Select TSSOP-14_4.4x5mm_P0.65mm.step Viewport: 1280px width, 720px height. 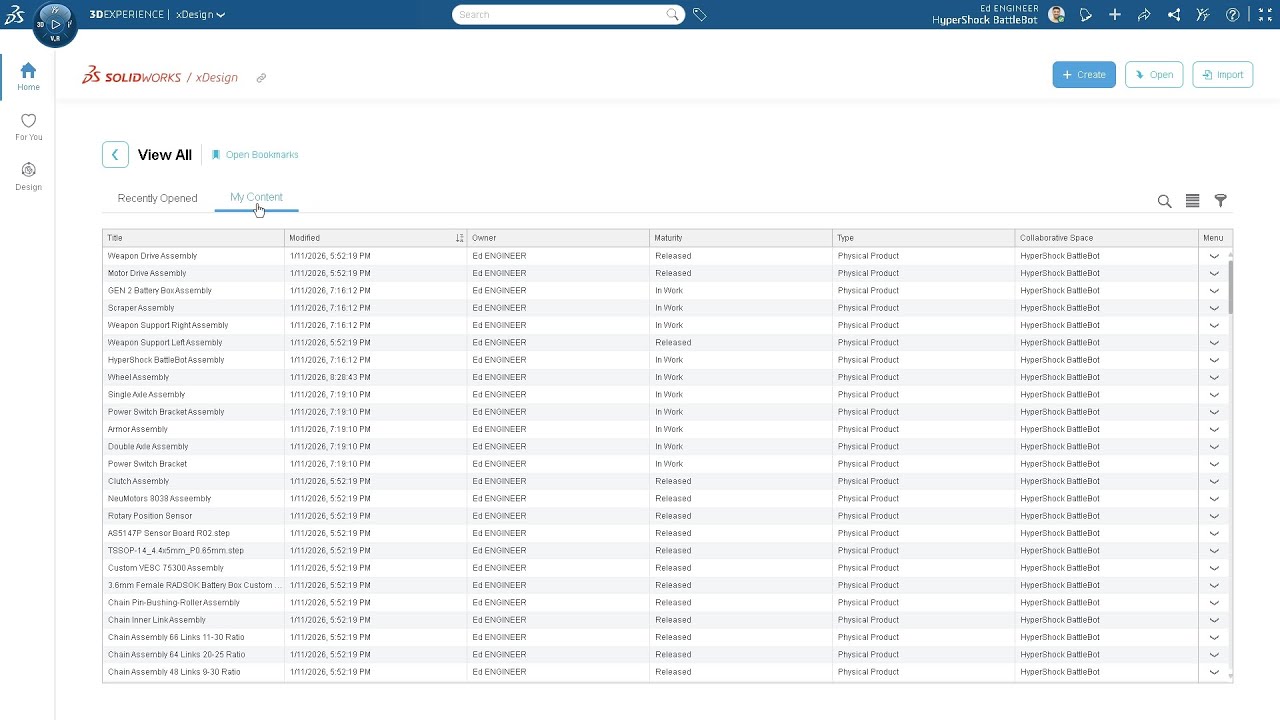(x=175, y=551)
